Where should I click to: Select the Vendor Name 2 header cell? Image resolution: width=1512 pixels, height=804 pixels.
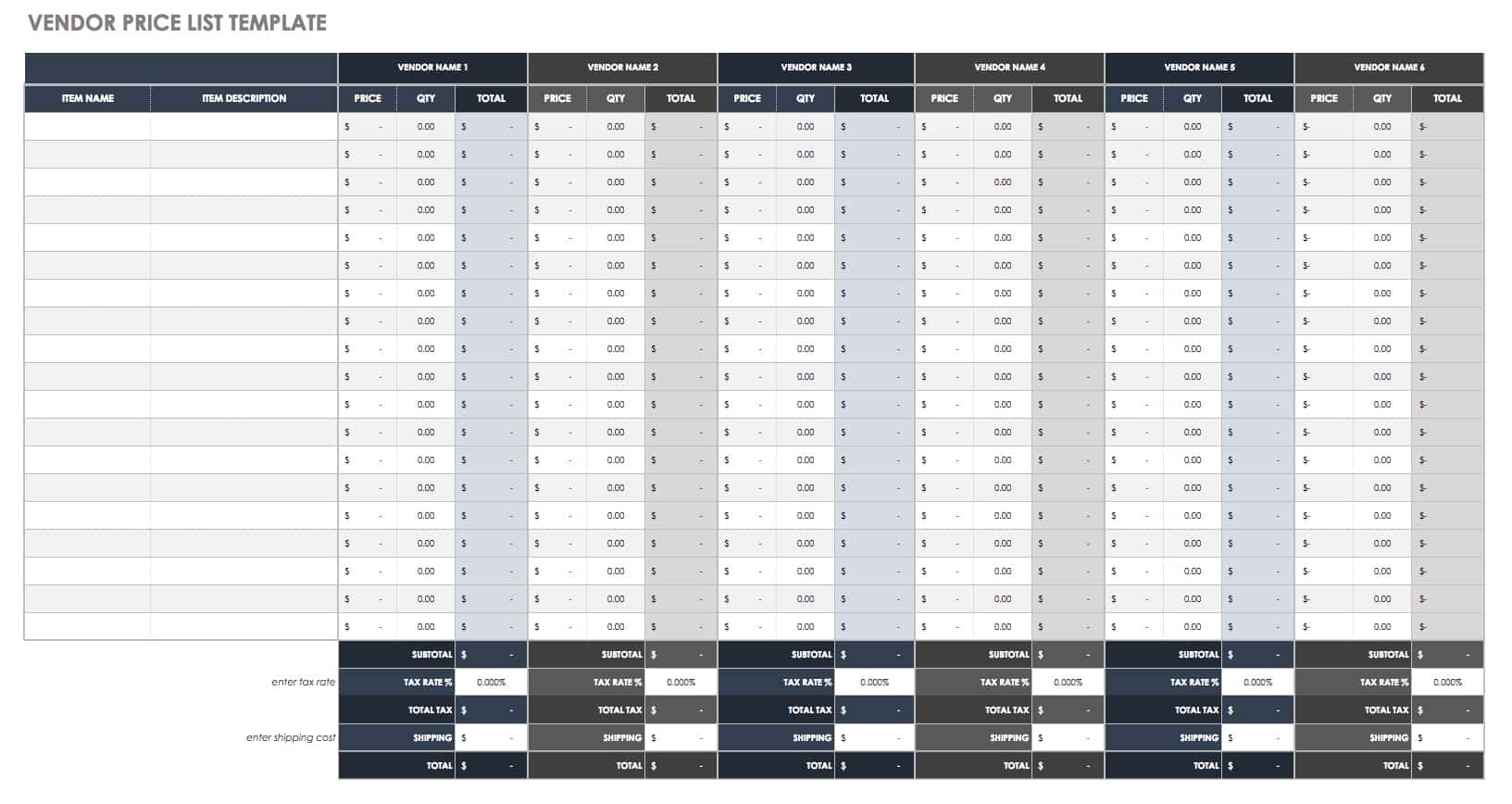(x=622, y=68)
